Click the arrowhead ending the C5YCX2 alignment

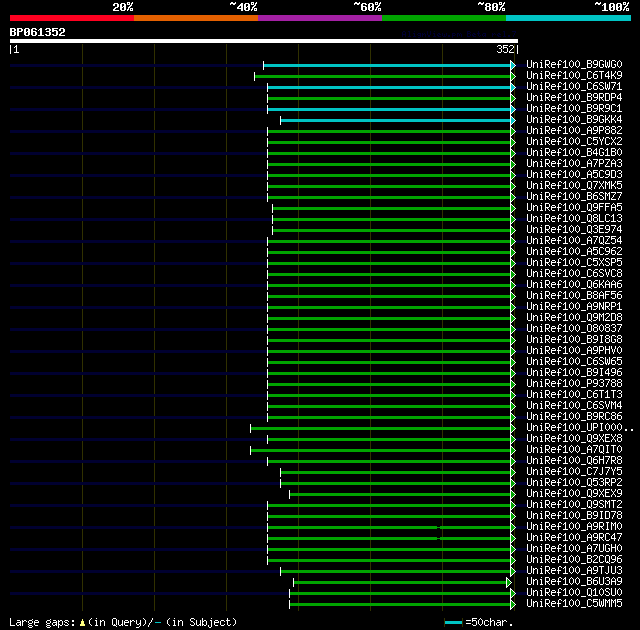tap(513, 142)
